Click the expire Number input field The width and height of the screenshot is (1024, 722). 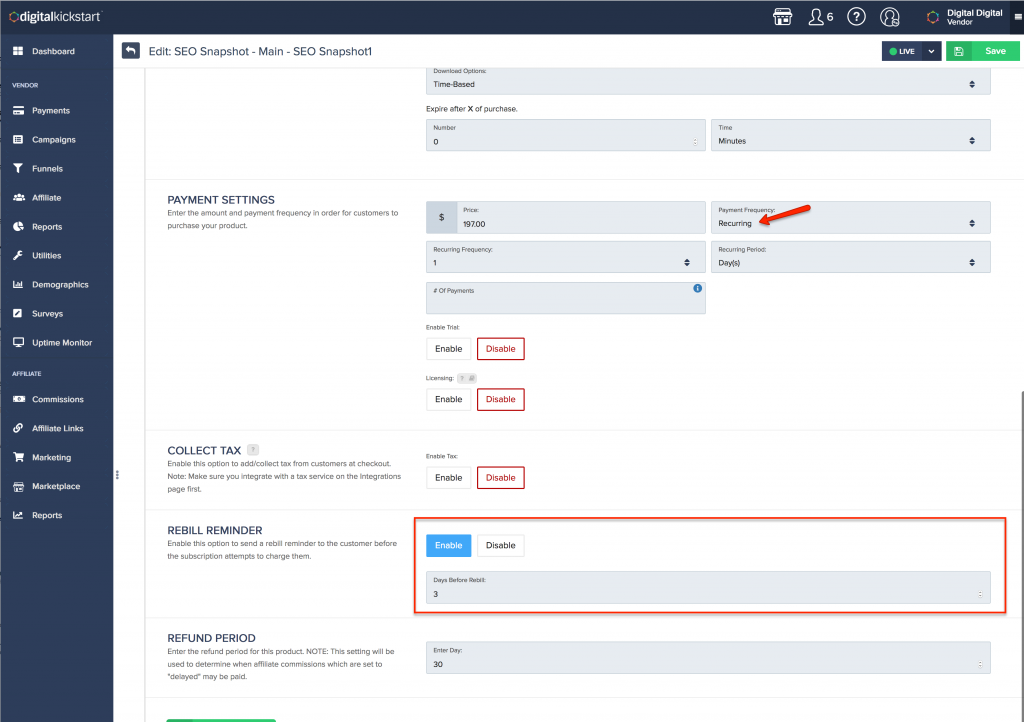pos(566,135)
